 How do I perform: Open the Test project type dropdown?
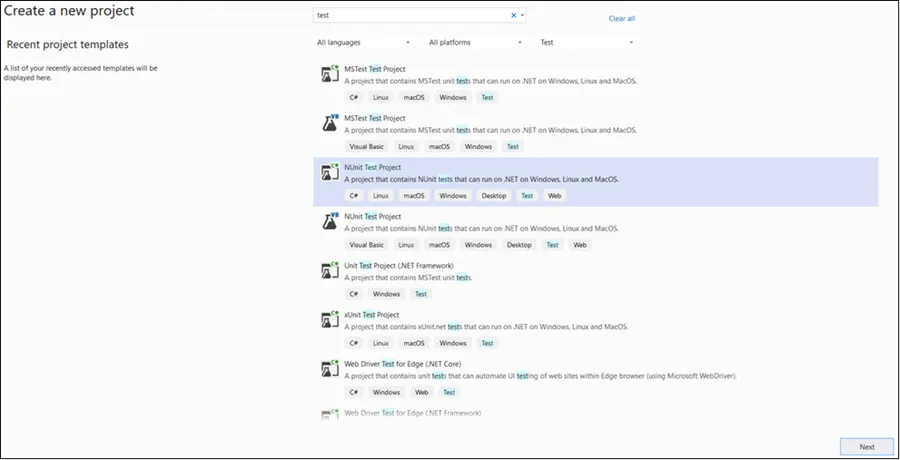[x=586, y=43]
